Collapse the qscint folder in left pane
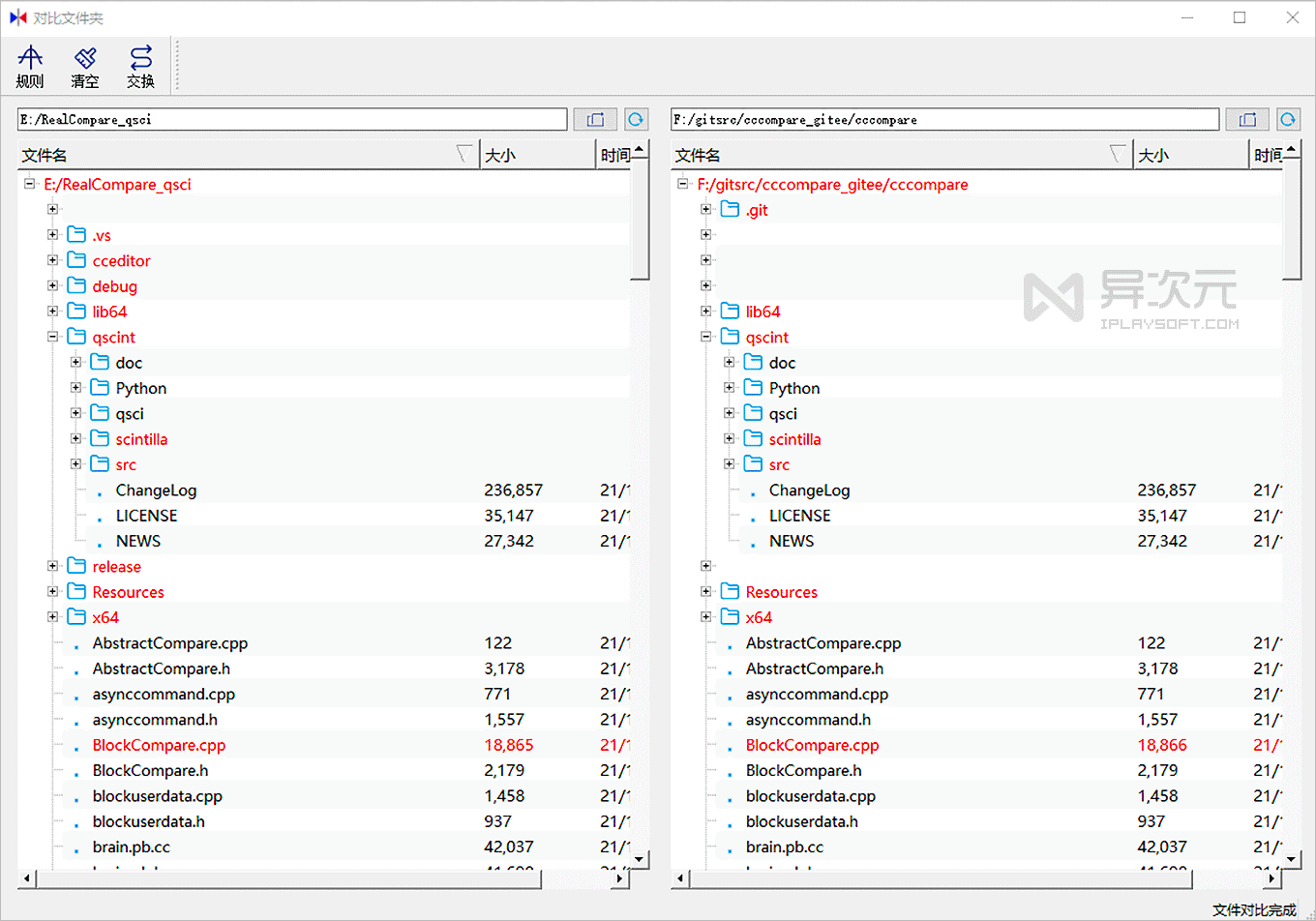 tap(52, 337)
